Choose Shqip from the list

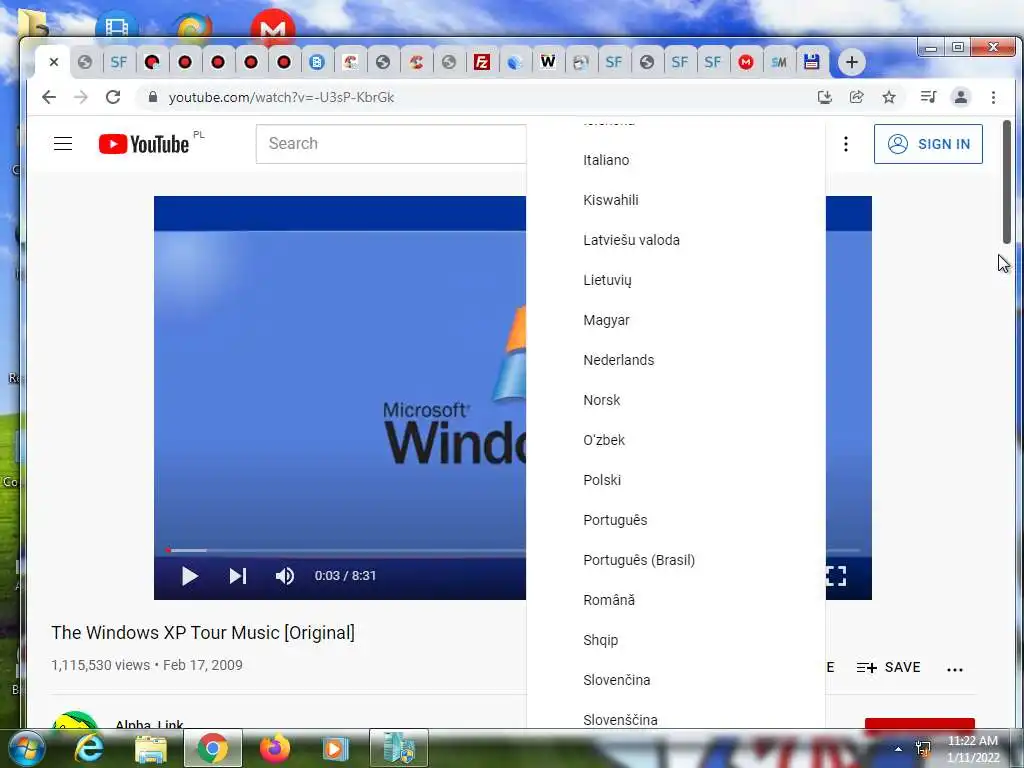pos(600,640)
